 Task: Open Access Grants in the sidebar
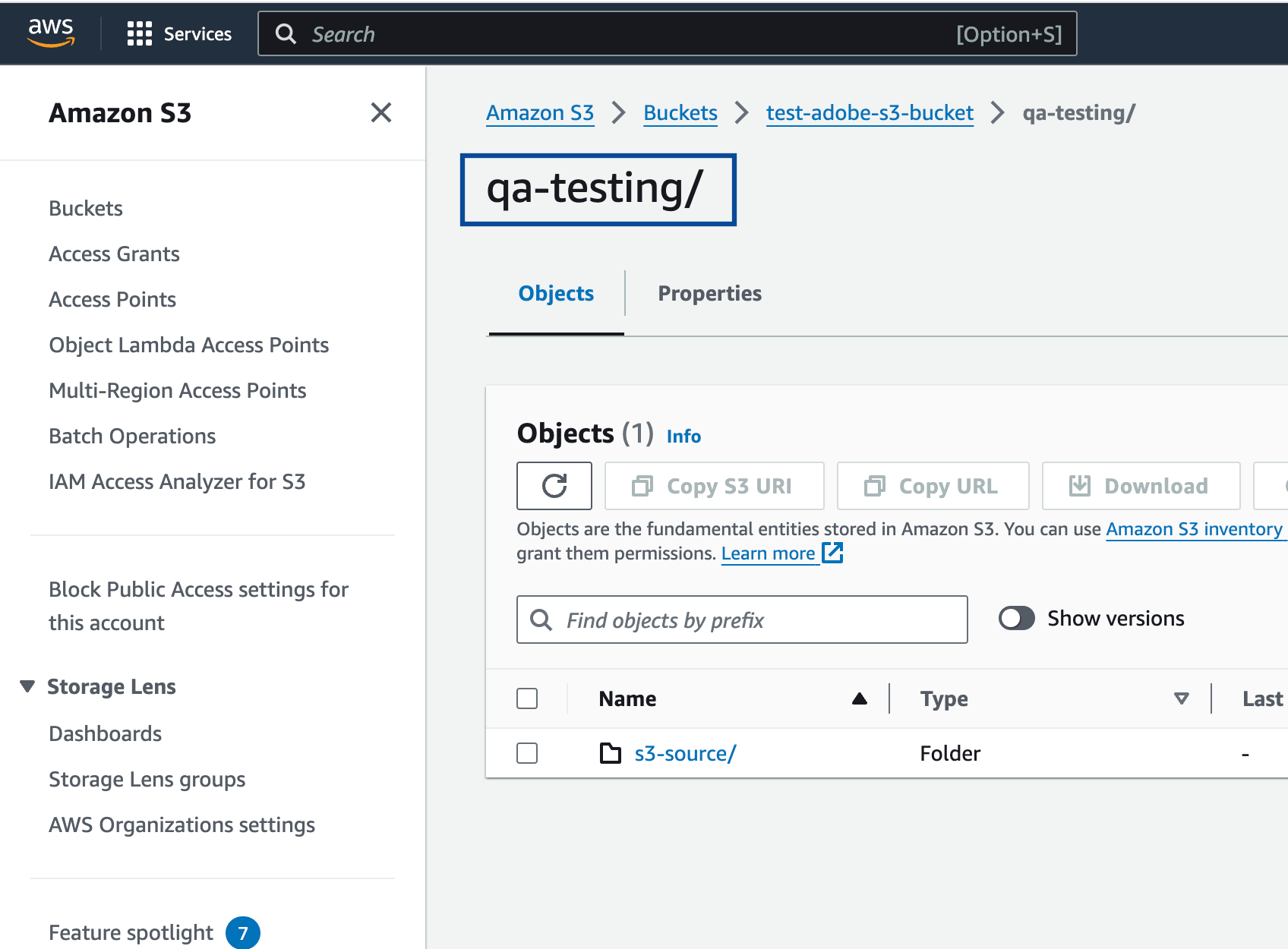point(114,254)
